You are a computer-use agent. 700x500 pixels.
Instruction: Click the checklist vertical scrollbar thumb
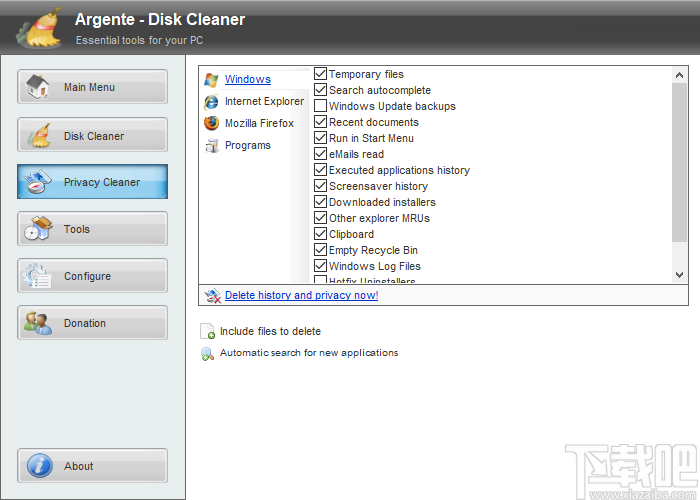pyautogui.click(x=679, y=162)
